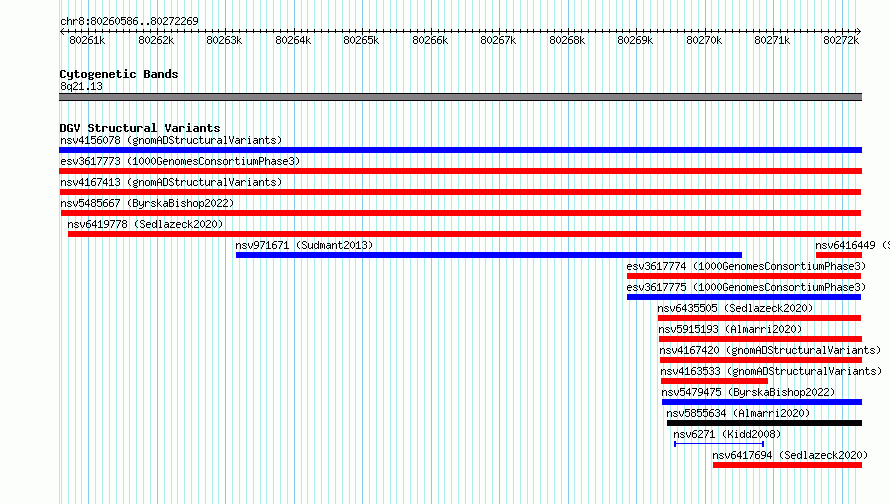Click the 80270k ruler position
Image resolution: width=890 pixels, height=504 pixels.
pos(704,40)
